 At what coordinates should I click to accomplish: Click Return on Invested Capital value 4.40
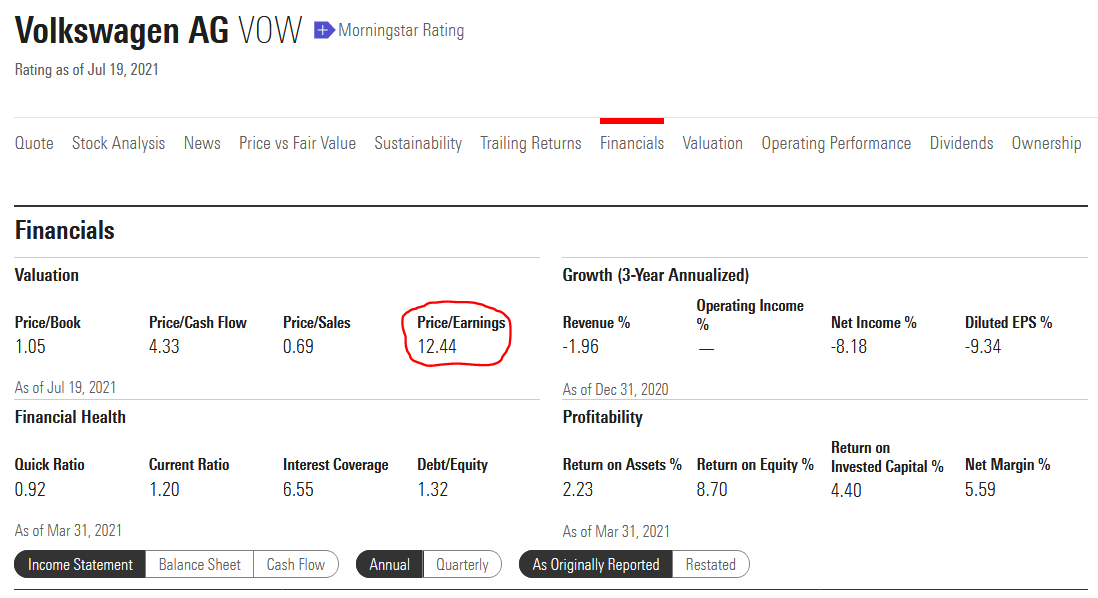pyautogui.click(x=847, y=490)
